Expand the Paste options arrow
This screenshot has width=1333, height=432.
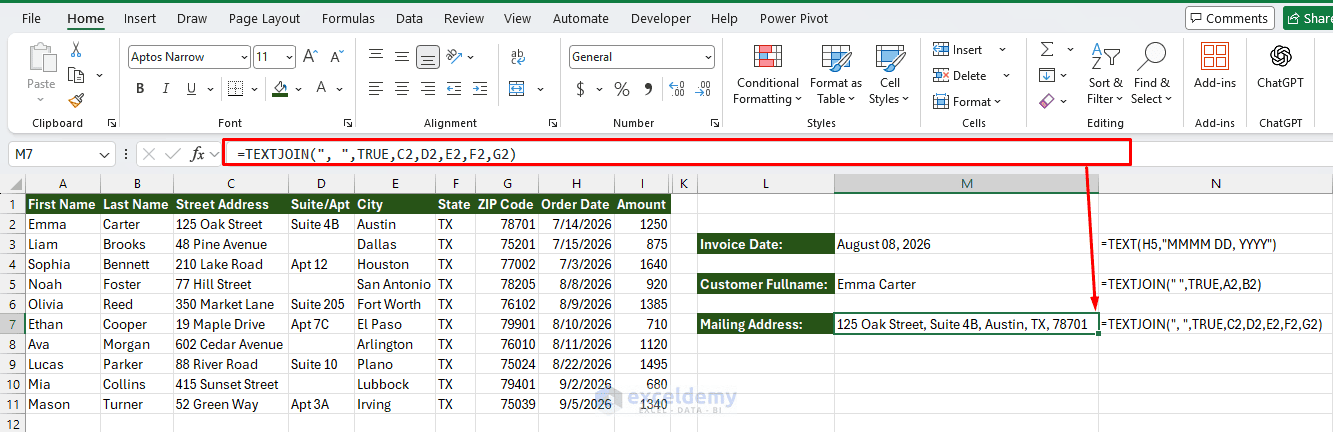(x=41, y=97)
